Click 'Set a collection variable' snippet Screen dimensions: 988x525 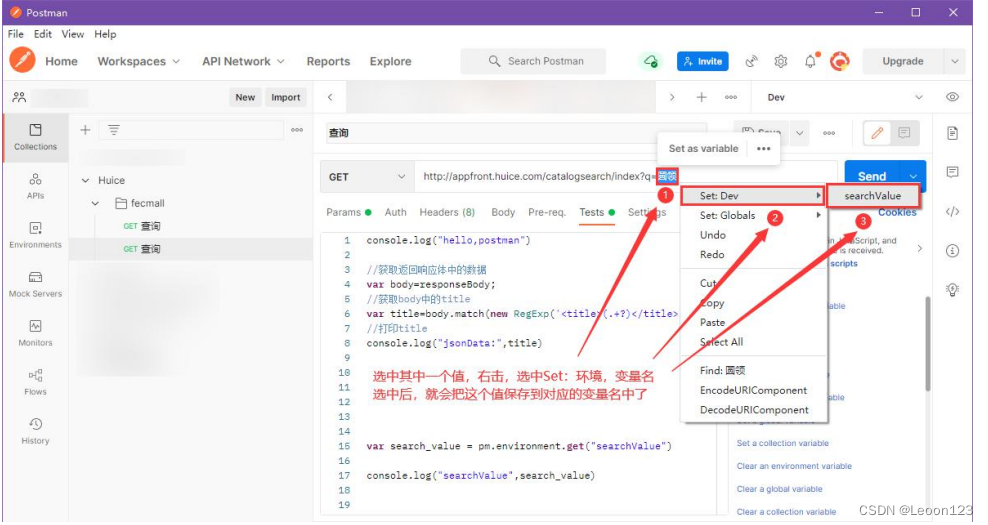tap(783, 443)
